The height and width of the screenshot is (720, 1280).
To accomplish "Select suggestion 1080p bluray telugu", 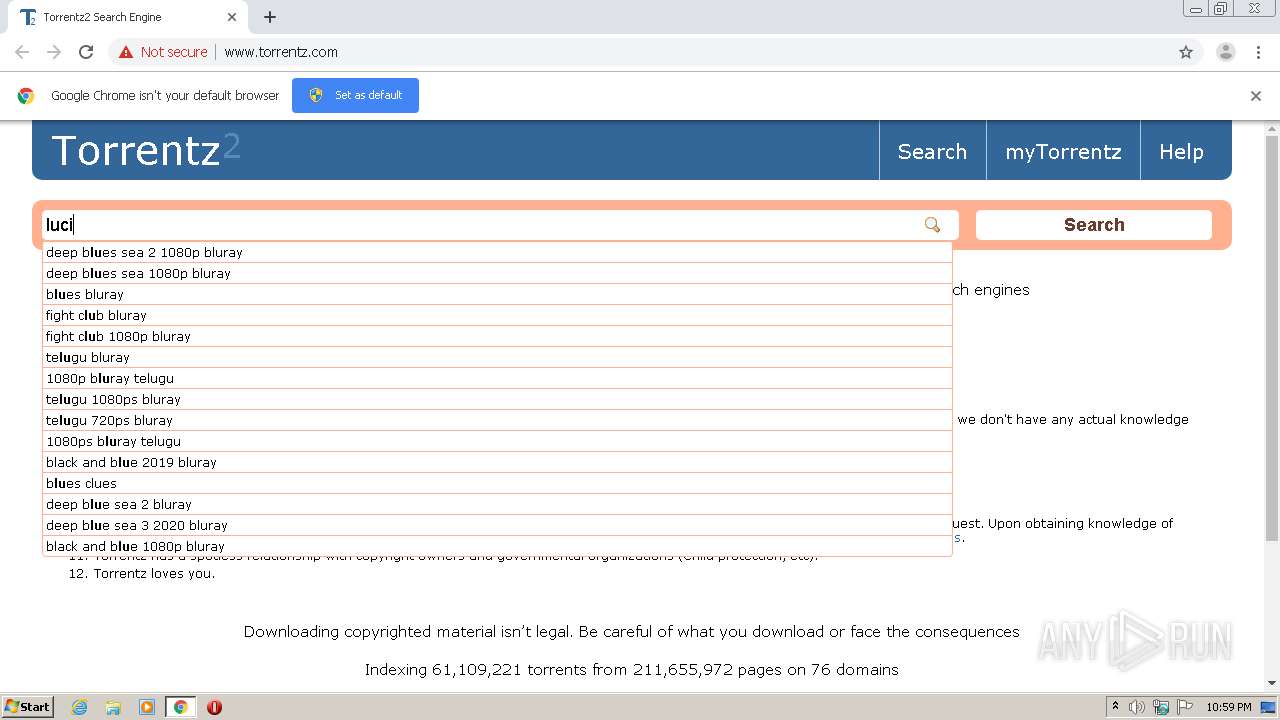I will click(497, 378).
